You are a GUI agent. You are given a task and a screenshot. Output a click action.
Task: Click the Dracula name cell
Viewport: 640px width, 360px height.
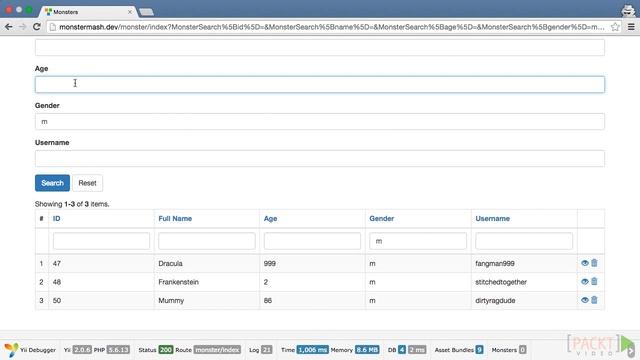point(207,263)
